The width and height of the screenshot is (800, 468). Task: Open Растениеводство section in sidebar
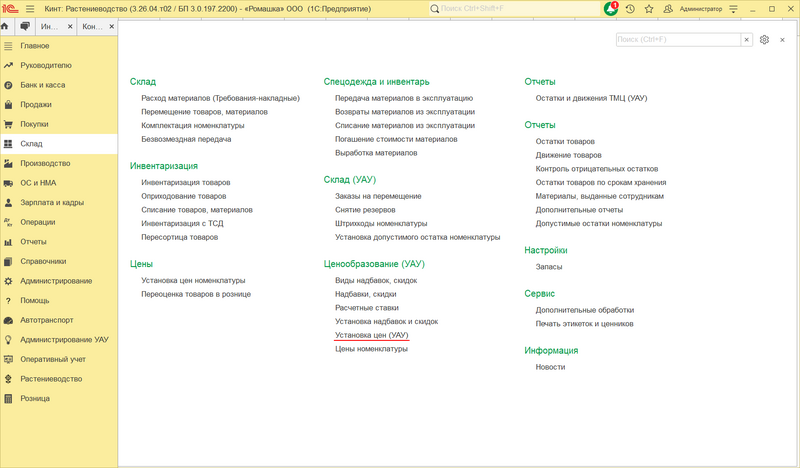click(59, 379)
